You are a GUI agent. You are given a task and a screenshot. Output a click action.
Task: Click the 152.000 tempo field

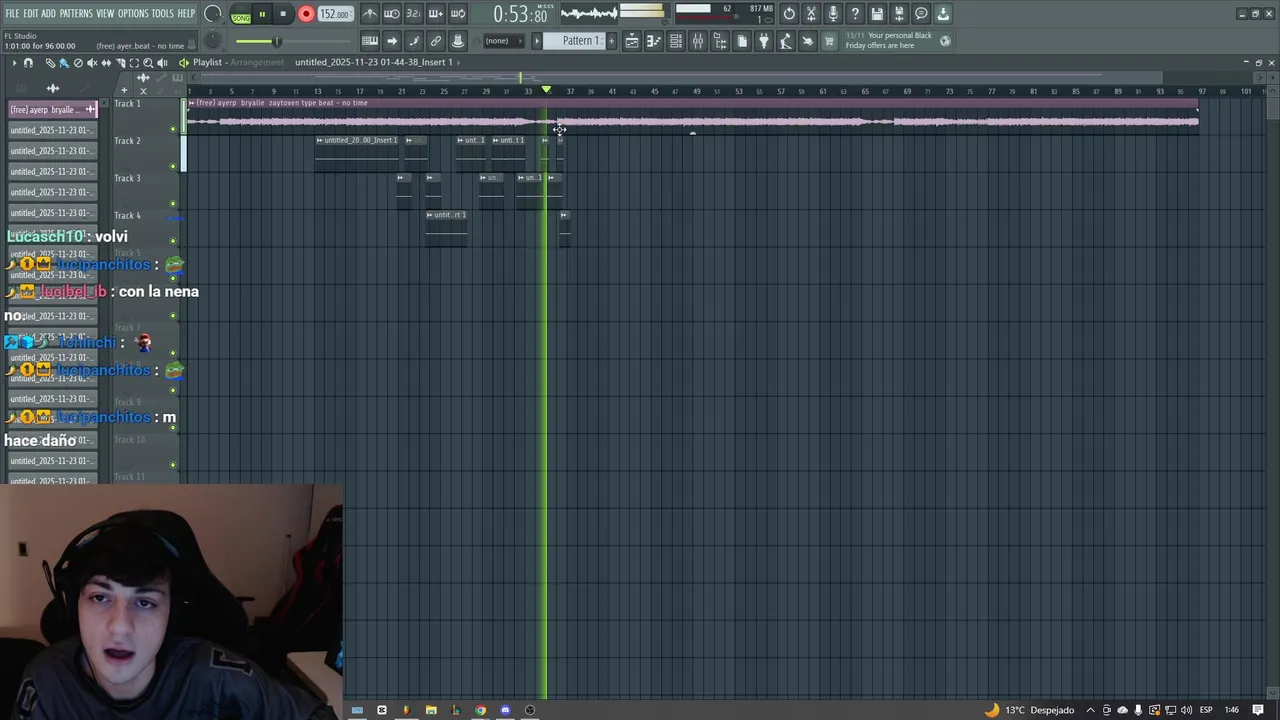point(334,15)
